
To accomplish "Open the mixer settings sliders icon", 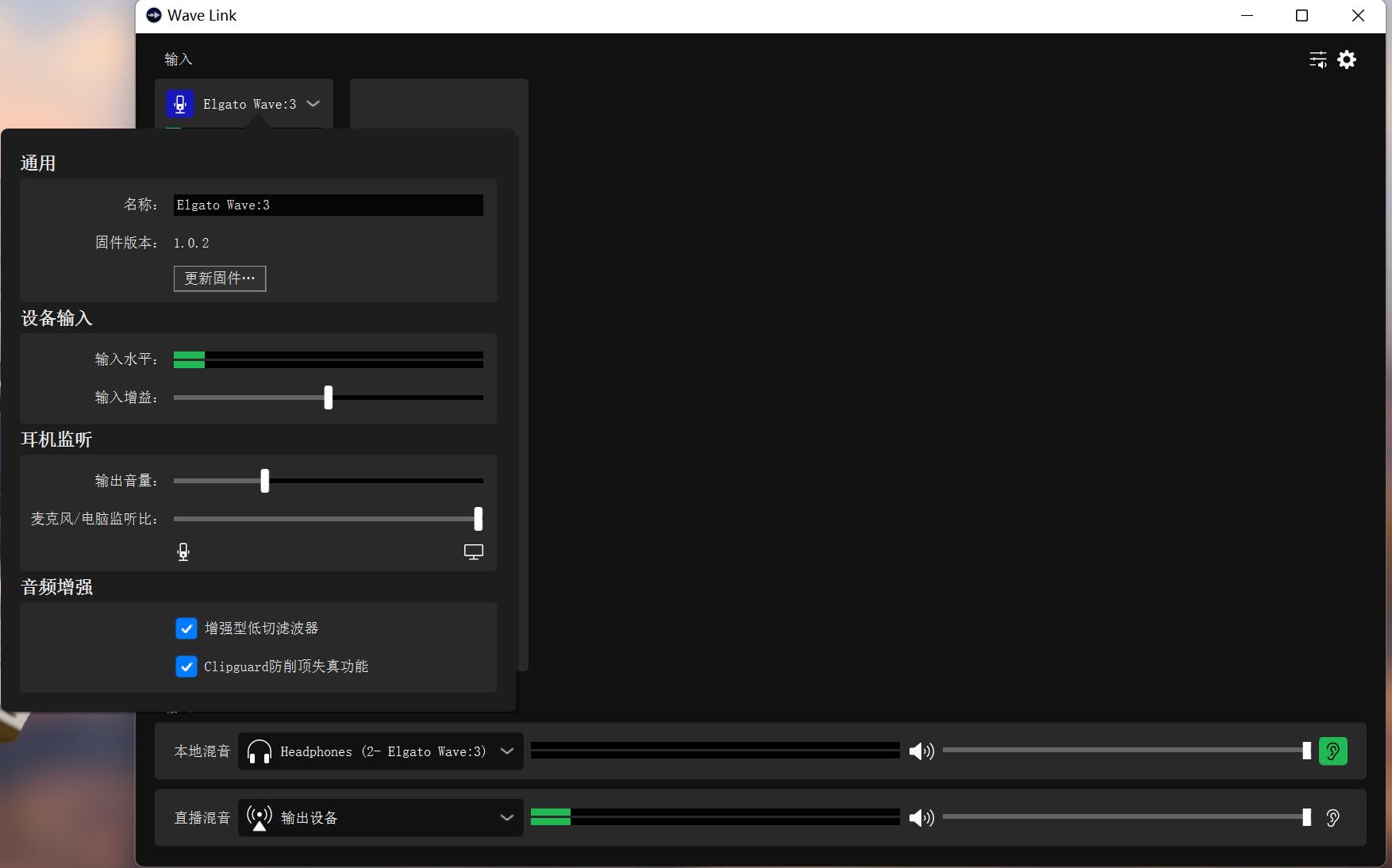I will (x=1318, y=60).
